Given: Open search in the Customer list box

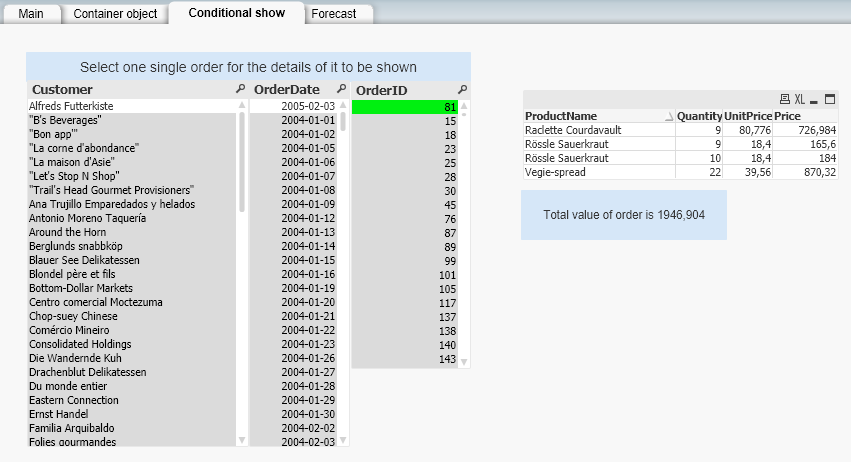Looking at the screenshot, I should (240, 89).
